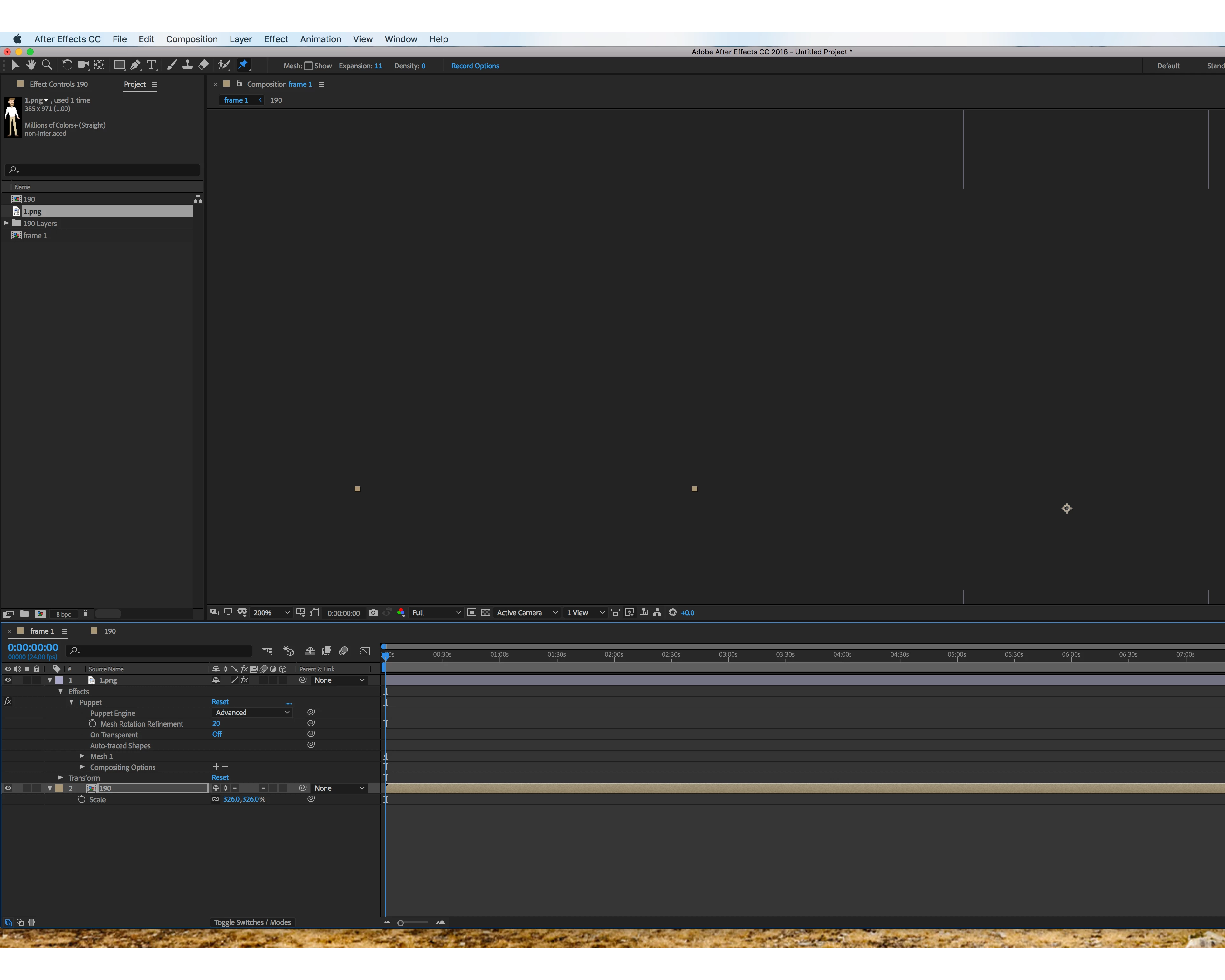This screenshot has width=1225, height=980.
Task: Delete selected item with trash icon
Action: coord(85,614)
